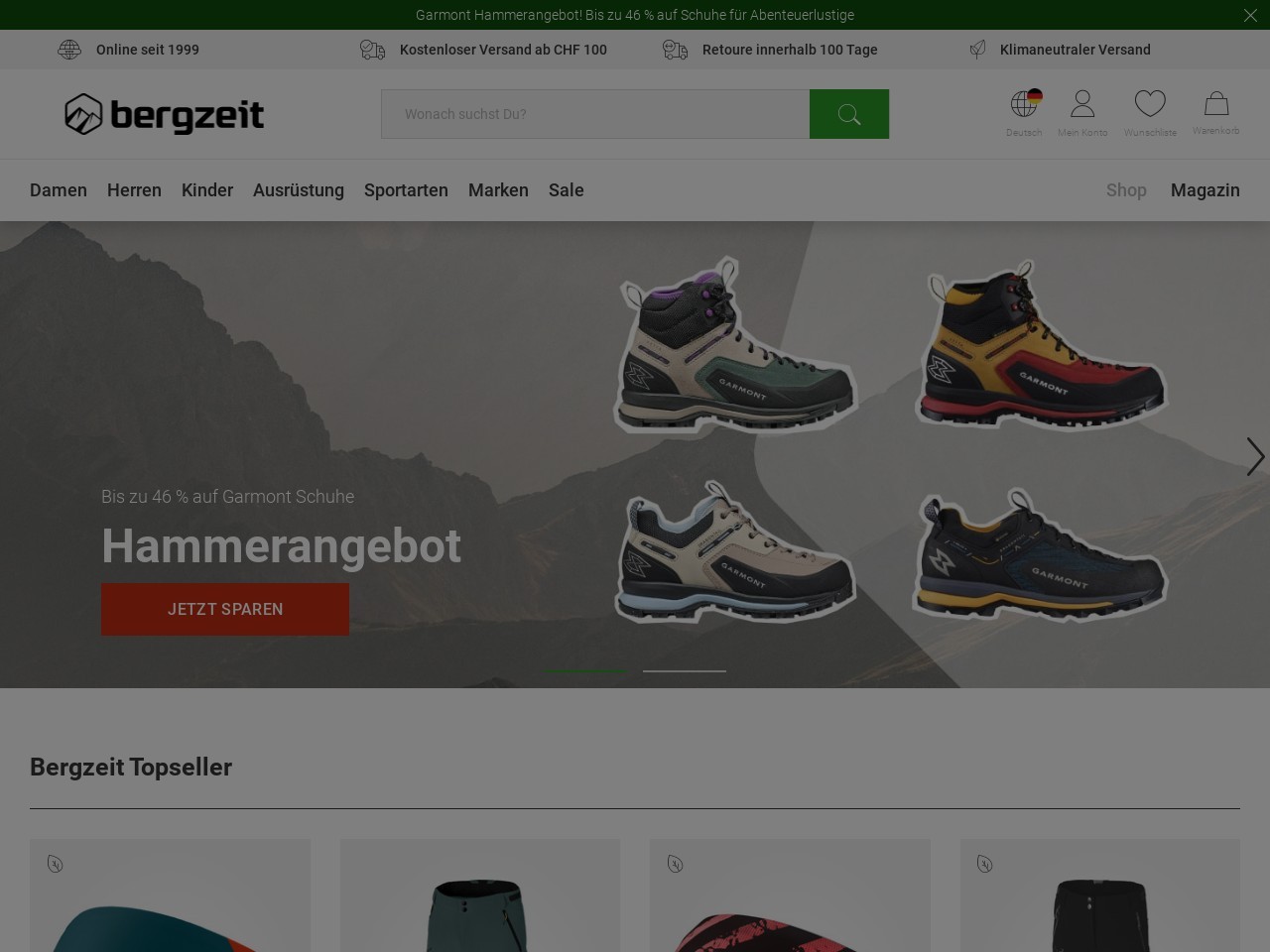Viewport: 1270px width, 952px height.
Task: Select second slide indicator bar
Action: [x=685, y=671]
